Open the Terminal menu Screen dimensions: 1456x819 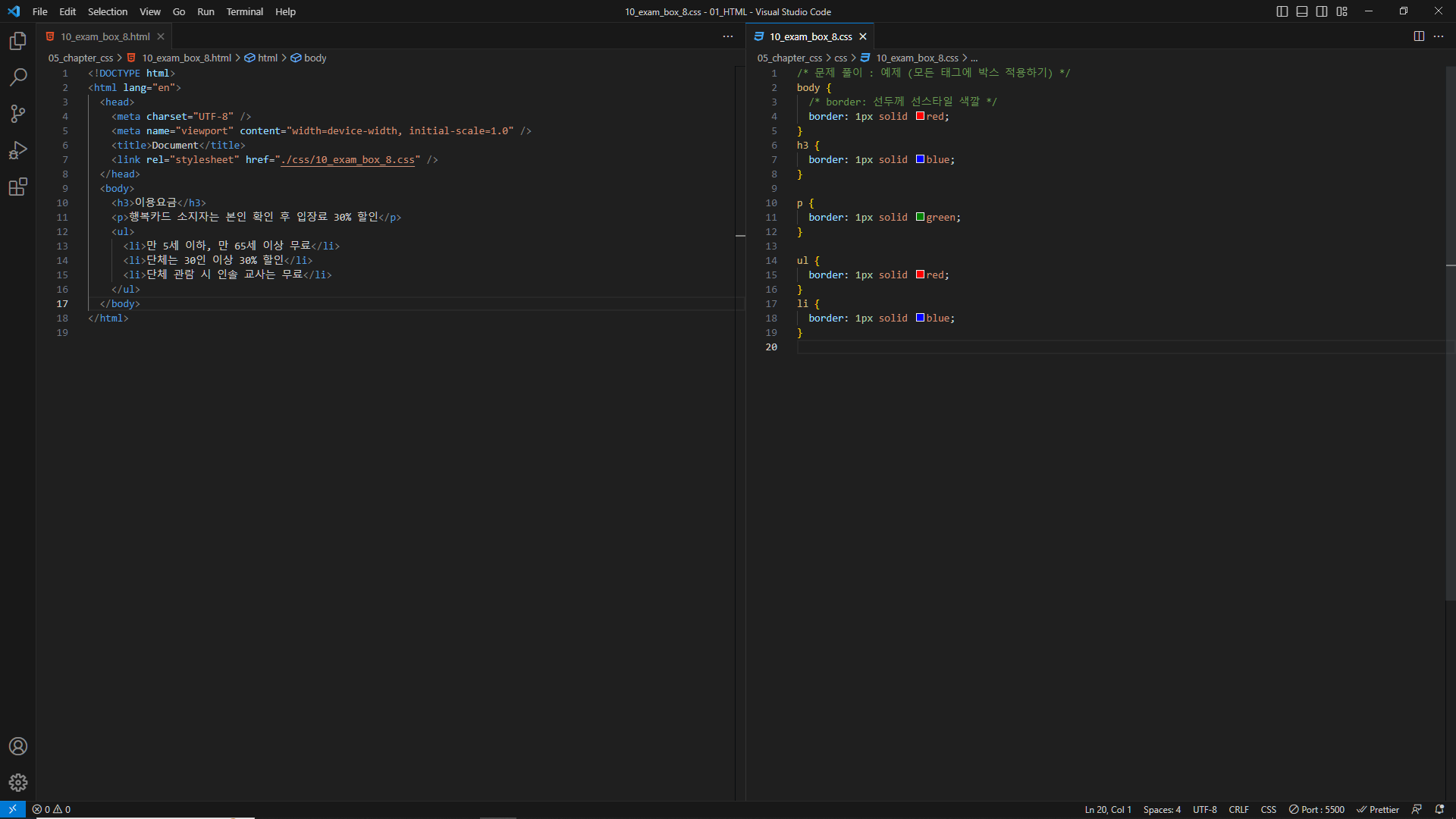(x=244, y=11)
